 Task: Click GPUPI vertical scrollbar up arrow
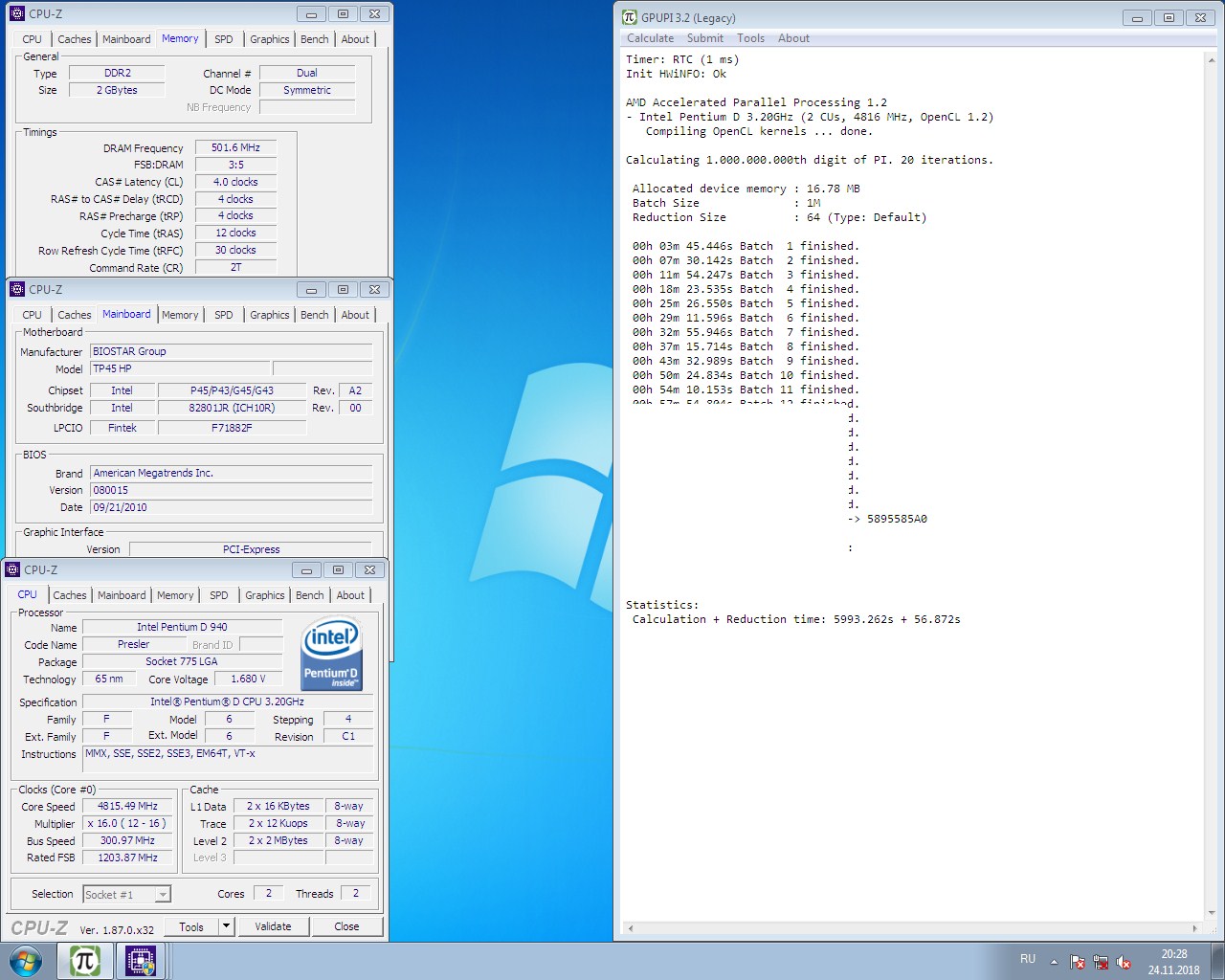[x=1211, y=59]
